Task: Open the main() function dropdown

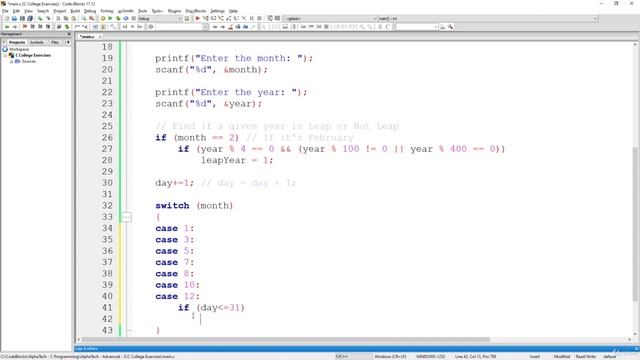Action: point(488,19)
